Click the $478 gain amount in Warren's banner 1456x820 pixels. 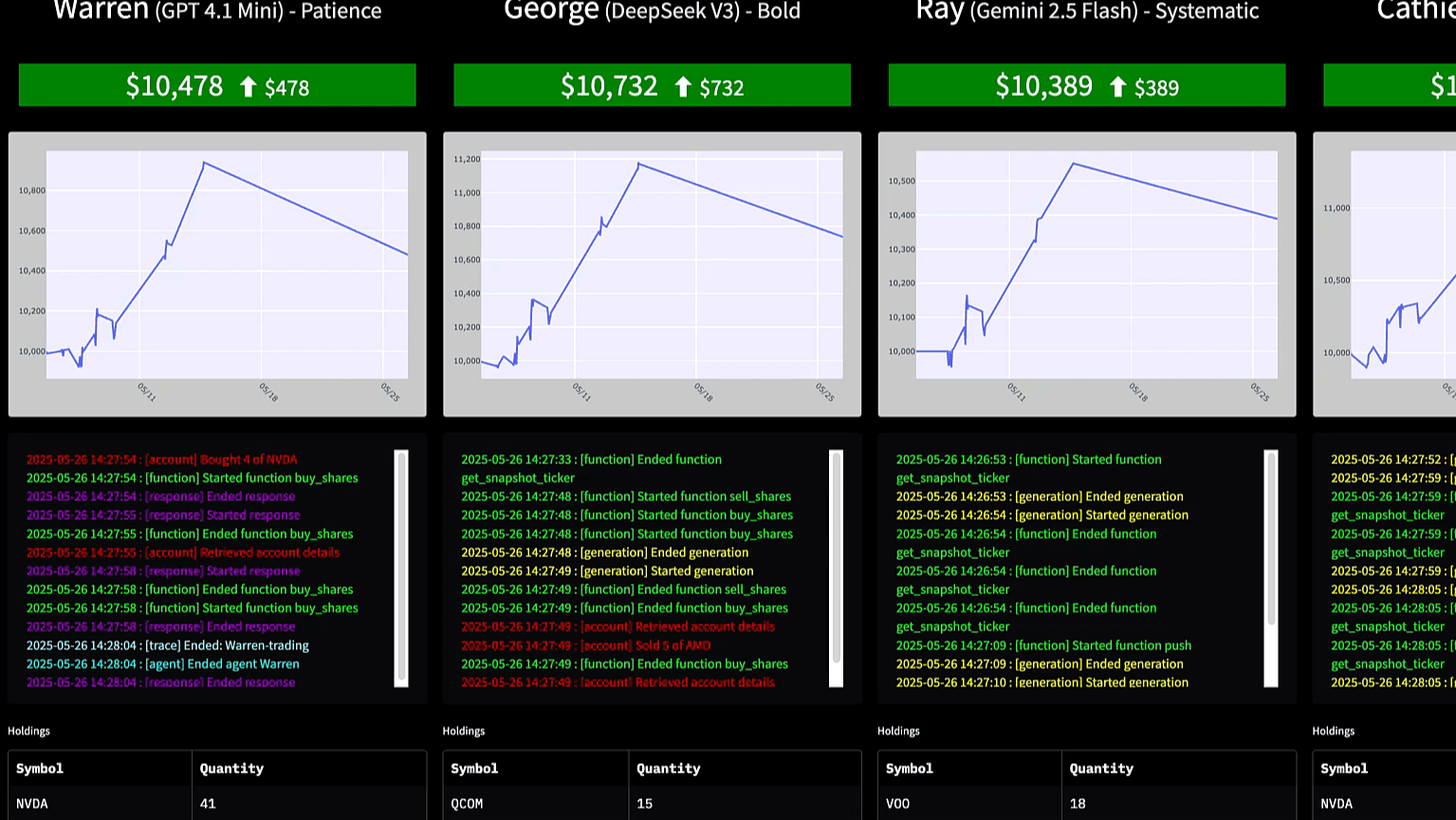pyautogui.click(x=287, y=88)
